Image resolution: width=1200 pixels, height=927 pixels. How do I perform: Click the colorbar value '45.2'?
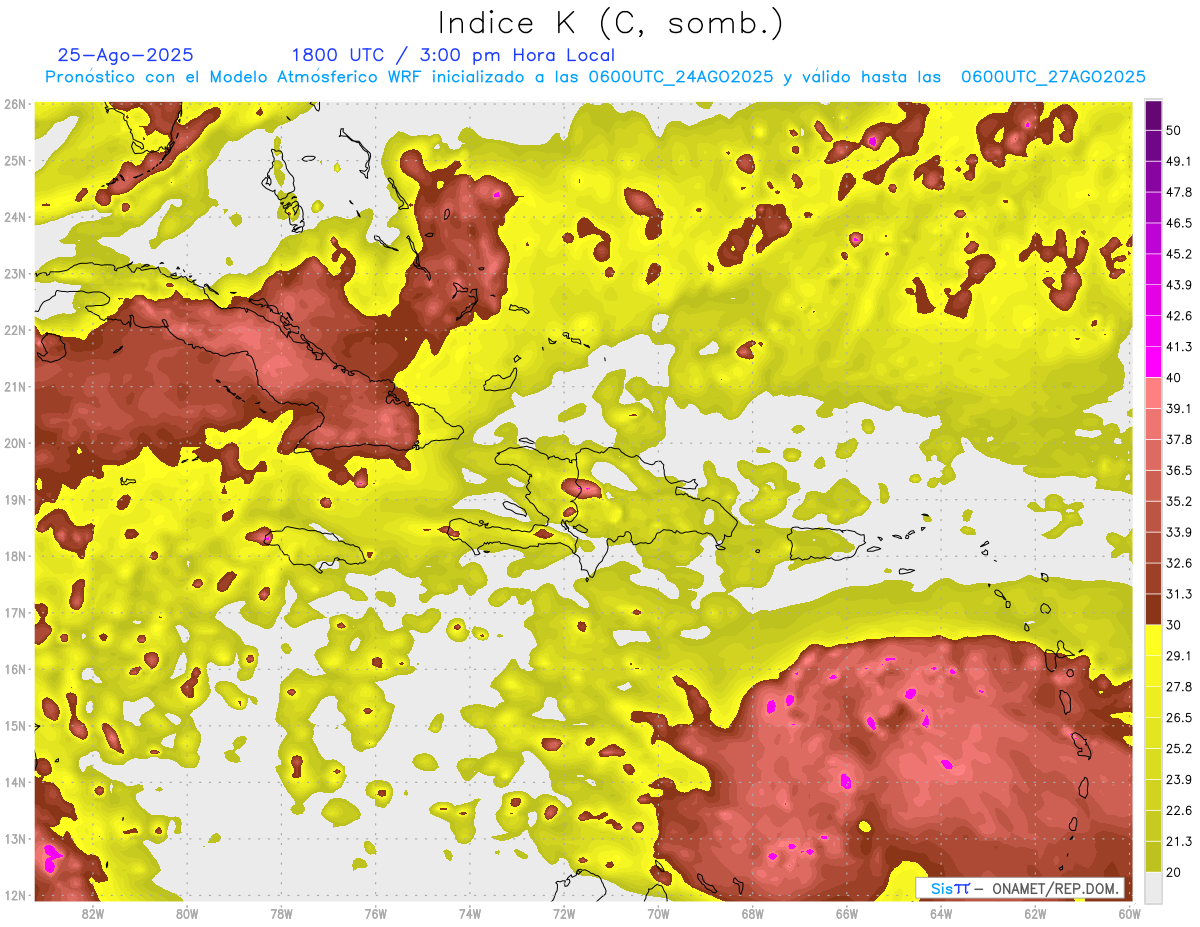(1179, 254)
